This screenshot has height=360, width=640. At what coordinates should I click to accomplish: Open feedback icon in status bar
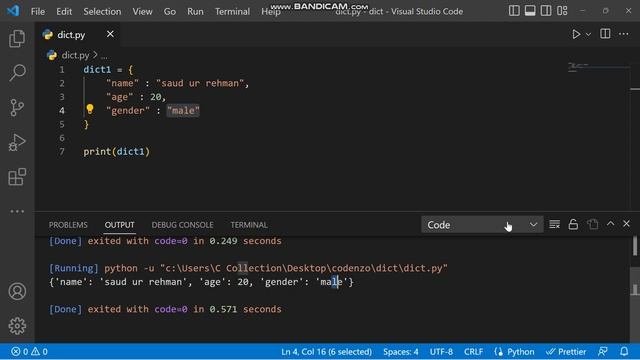(603, 351)
